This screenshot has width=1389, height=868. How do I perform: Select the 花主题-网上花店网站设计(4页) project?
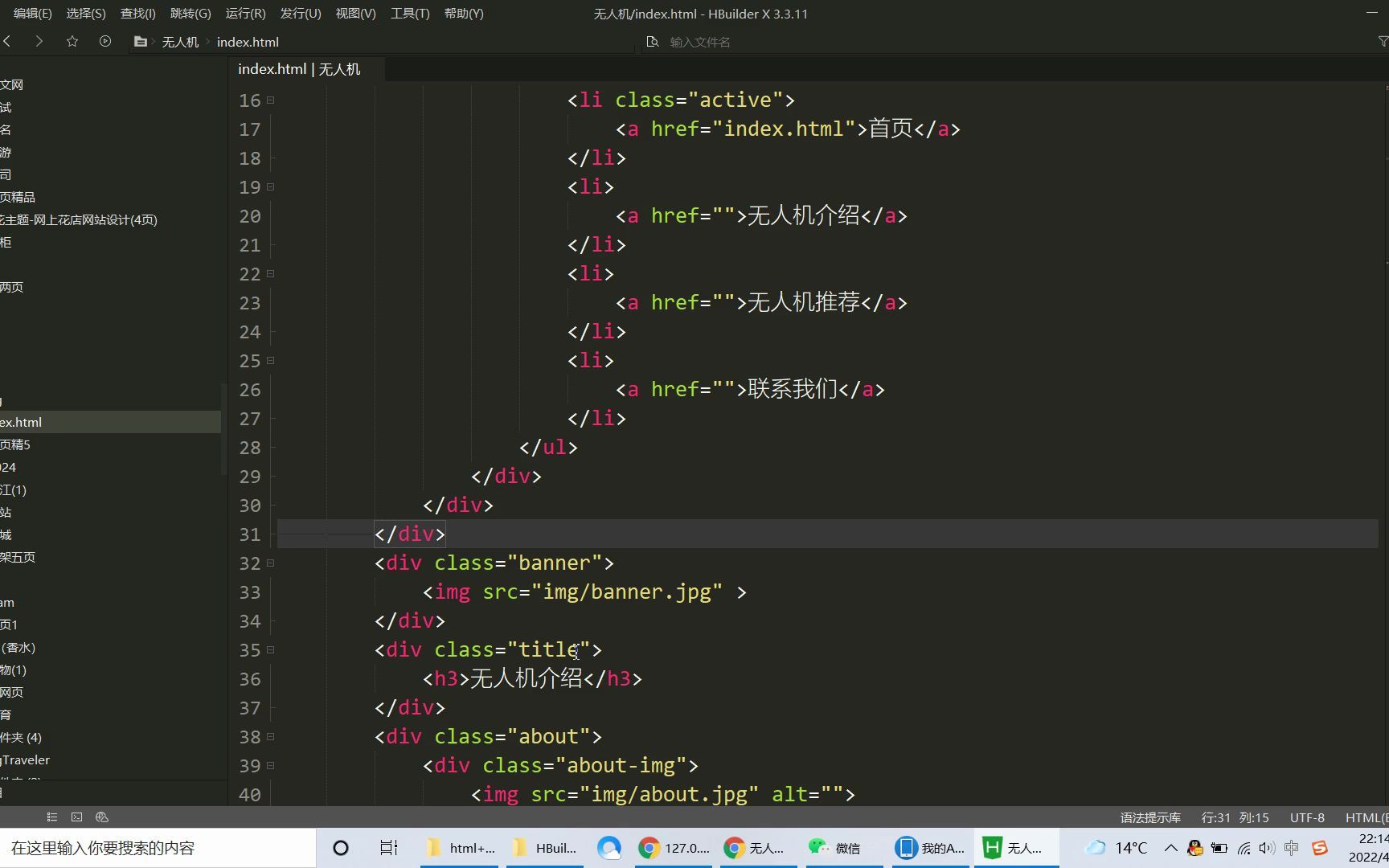(x=79, y=219)
